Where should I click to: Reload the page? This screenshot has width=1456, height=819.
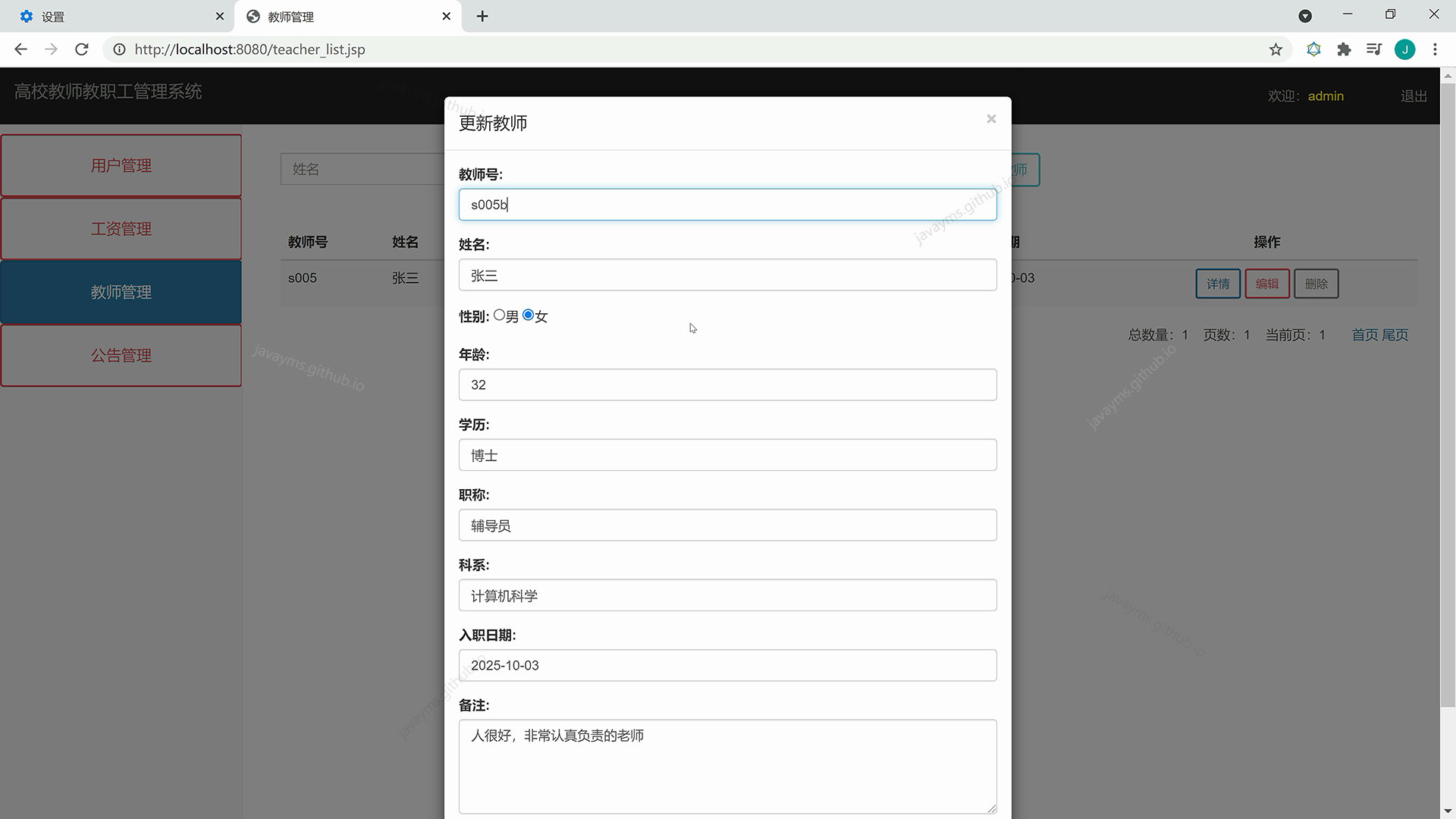tap(81, 49)
